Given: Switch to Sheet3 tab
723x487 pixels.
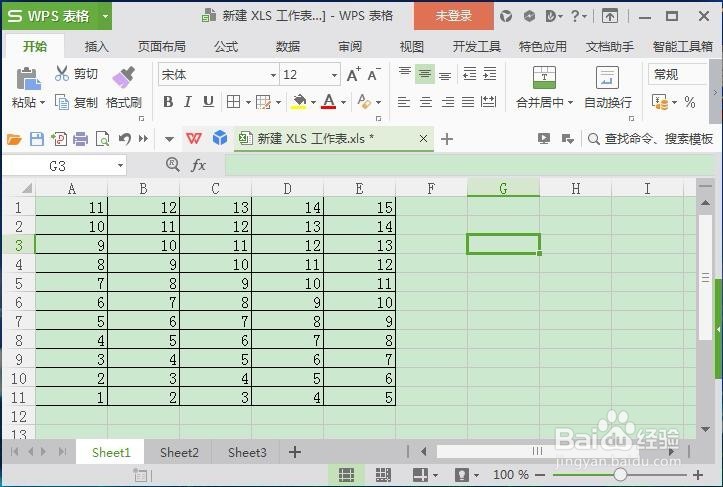Looking at the screenshot, I should (x=247, y=452).
